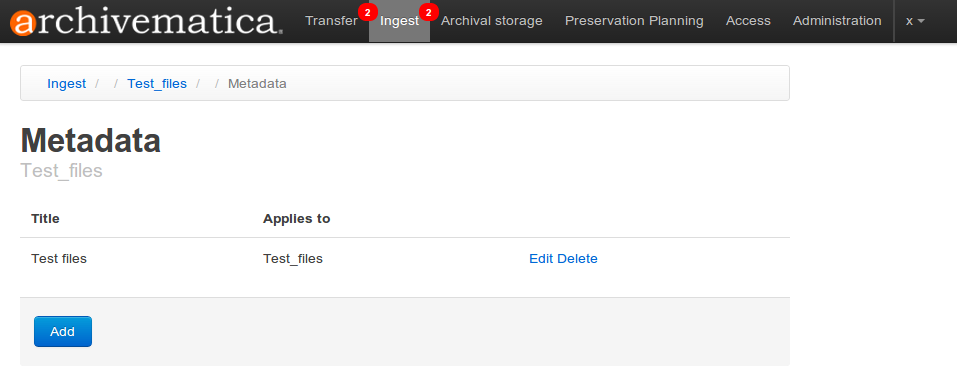The image size is (957, 382).
Task: Click the Applies to column header
Action: coord(297,218)
